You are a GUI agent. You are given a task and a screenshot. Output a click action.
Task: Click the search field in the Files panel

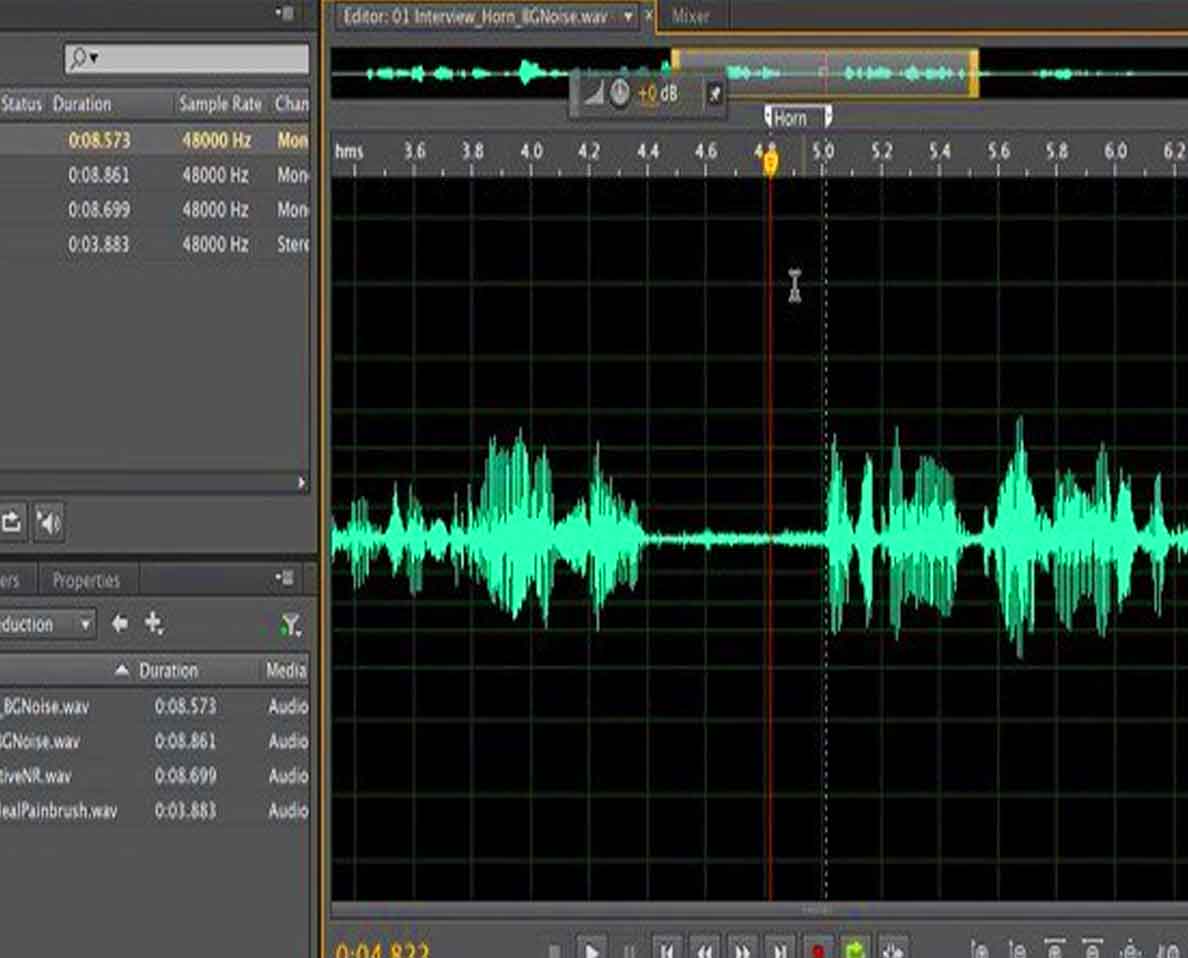click(x=187, y=58)
